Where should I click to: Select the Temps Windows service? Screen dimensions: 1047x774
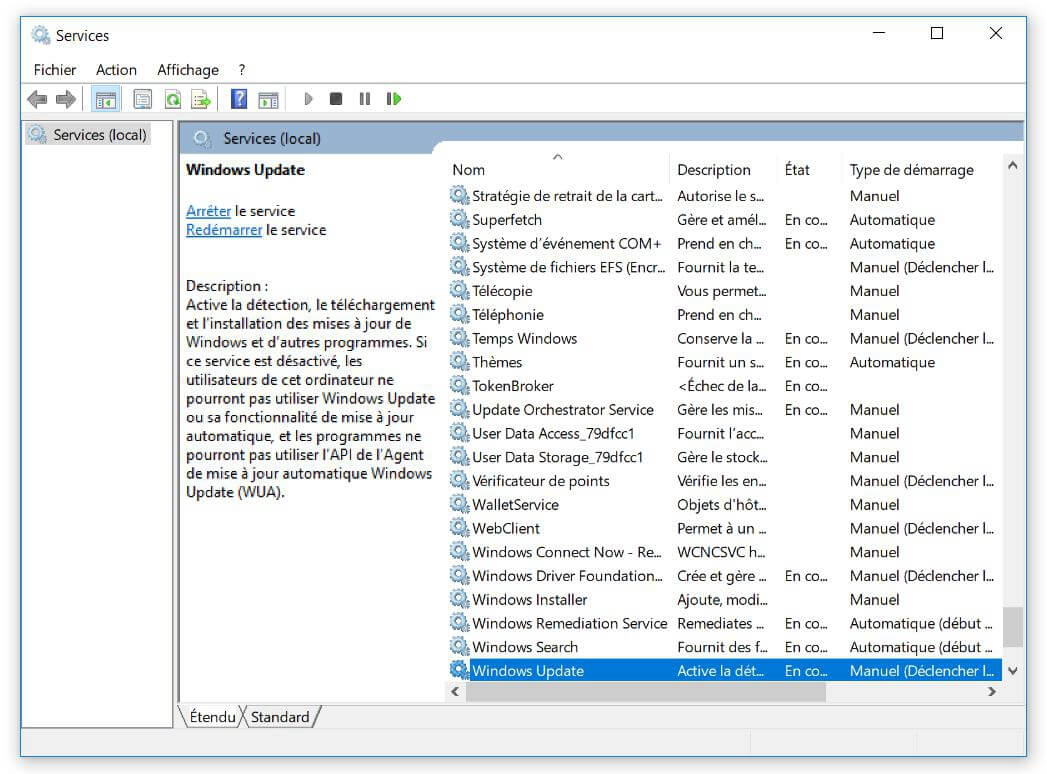[x=724, y=338]
